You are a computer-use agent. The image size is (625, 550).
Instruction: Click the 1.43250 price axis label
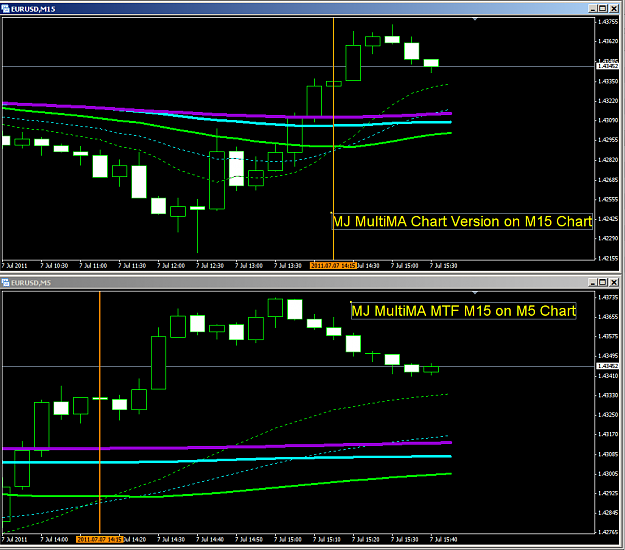point(608,414)
